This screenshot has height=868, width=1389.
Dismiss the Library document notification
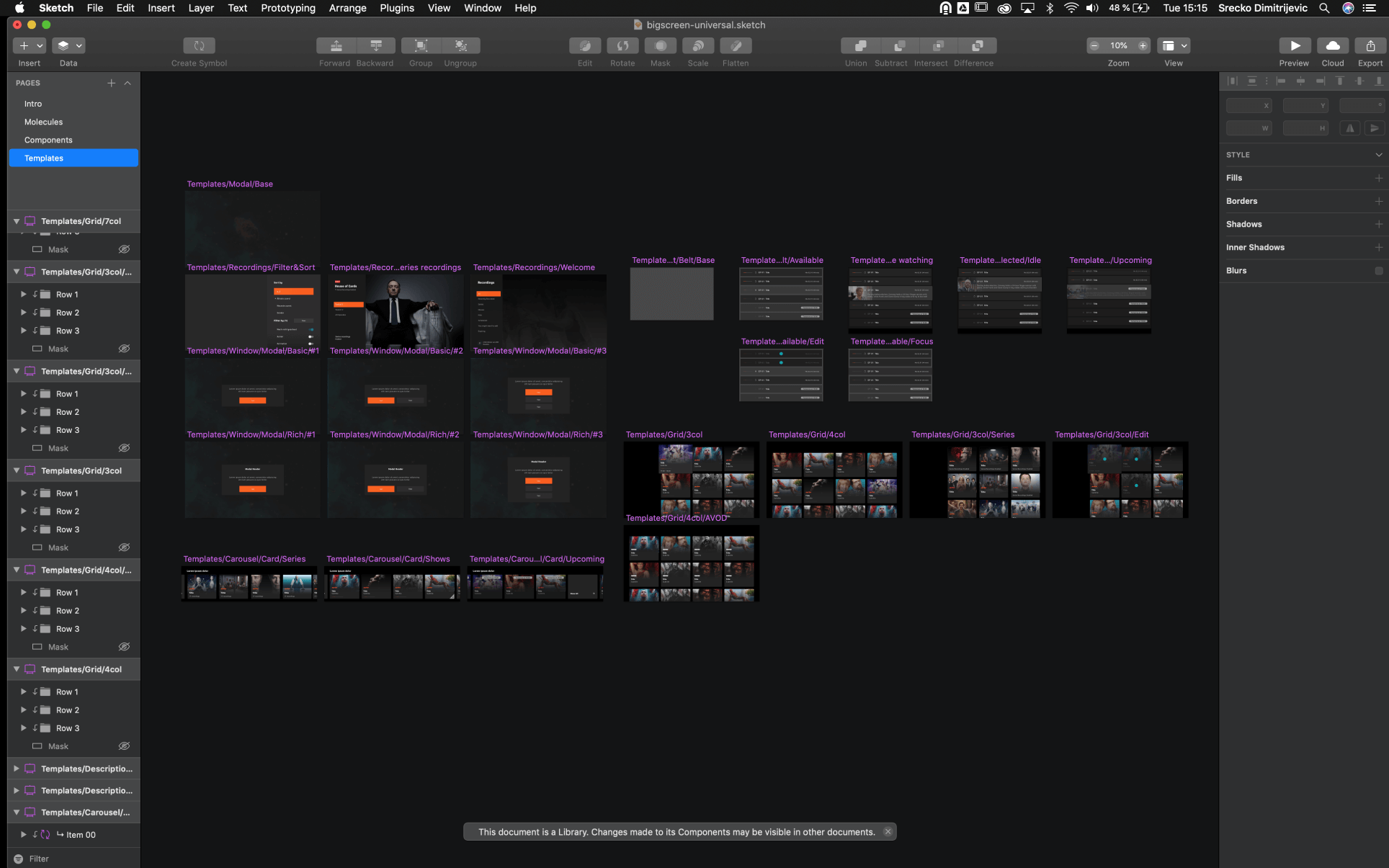(x=888, y=832)
